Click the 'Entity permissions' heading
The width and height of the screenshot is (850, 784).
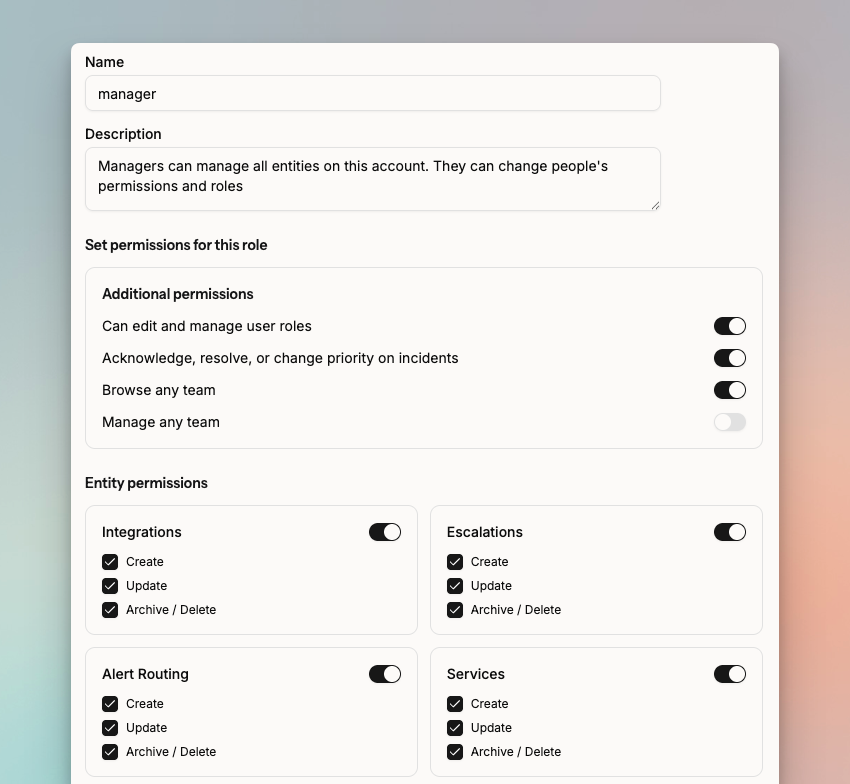tap(146, 483)
